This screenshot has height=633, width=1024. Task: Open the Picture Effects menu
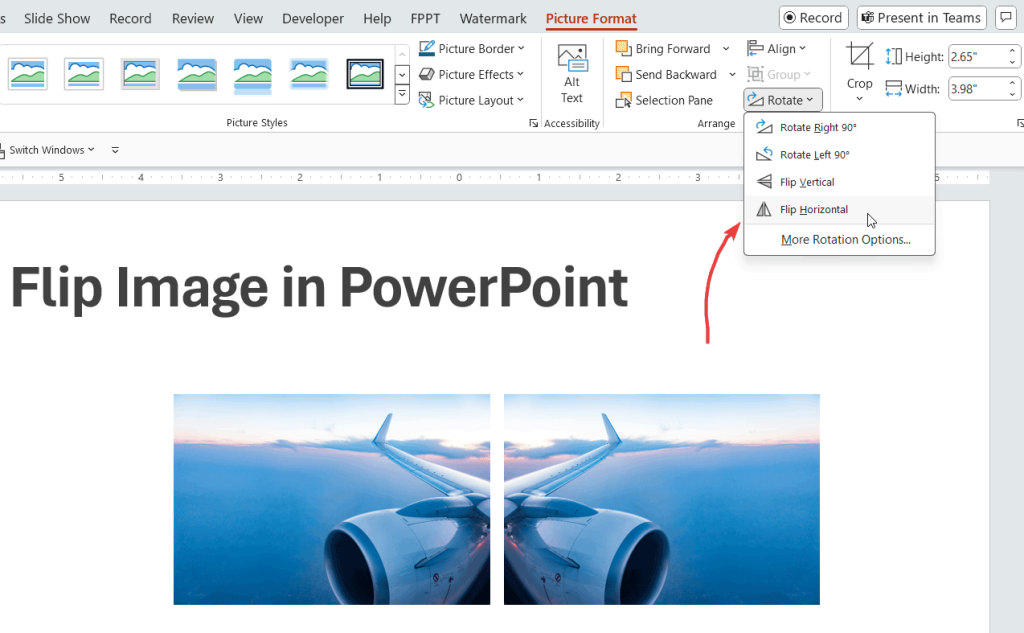[470, 74]
